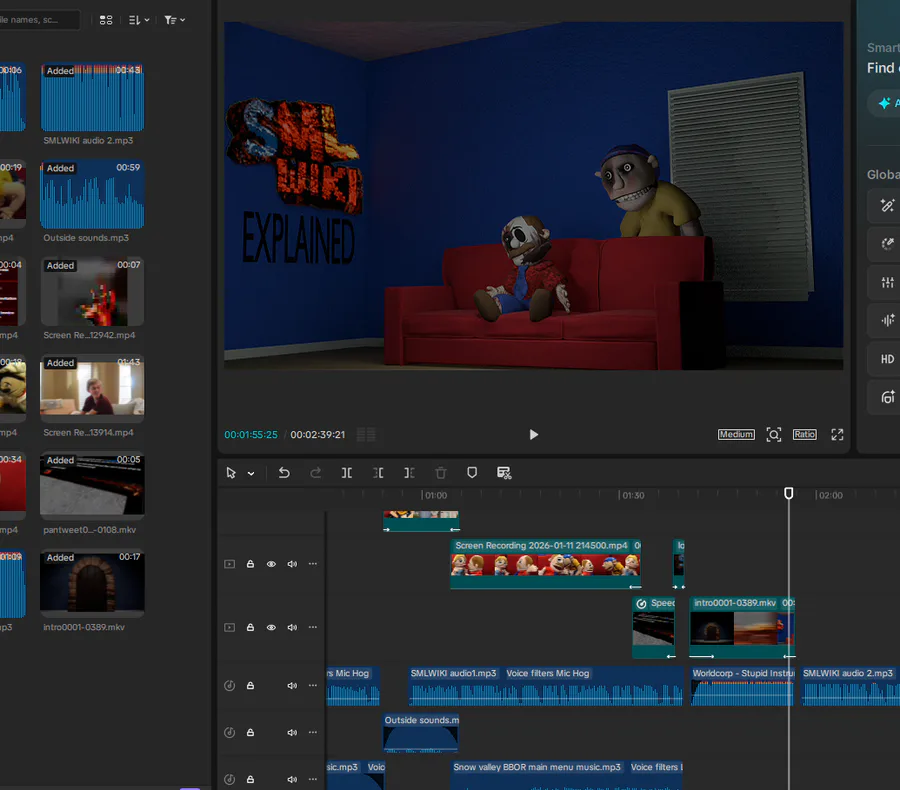The image size is (900, 790).
Task: Enter fullscreen preview mode
Action: [x=837, y=435]
